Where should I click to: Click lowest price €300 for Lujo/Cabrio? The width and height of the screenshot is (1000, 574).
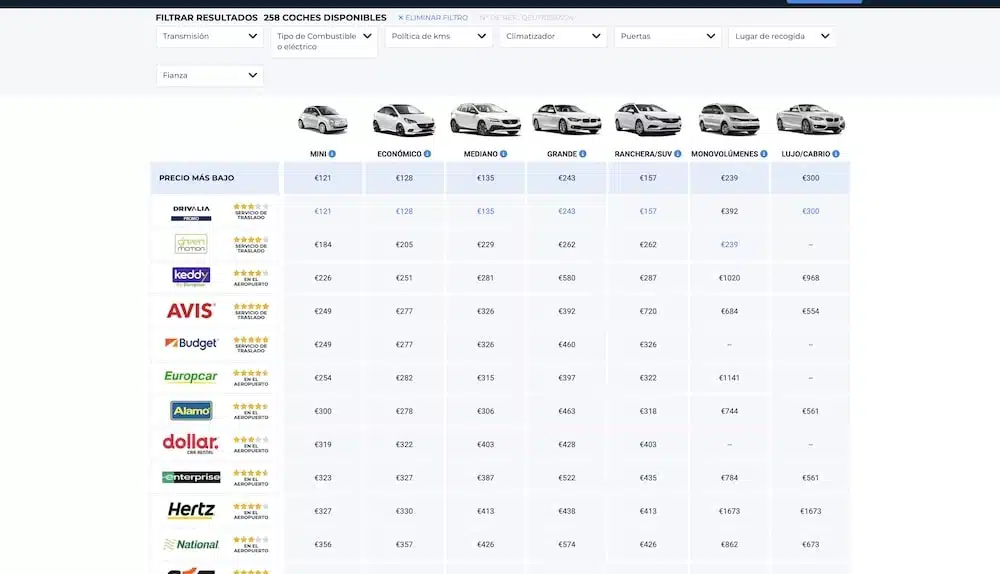811,178
